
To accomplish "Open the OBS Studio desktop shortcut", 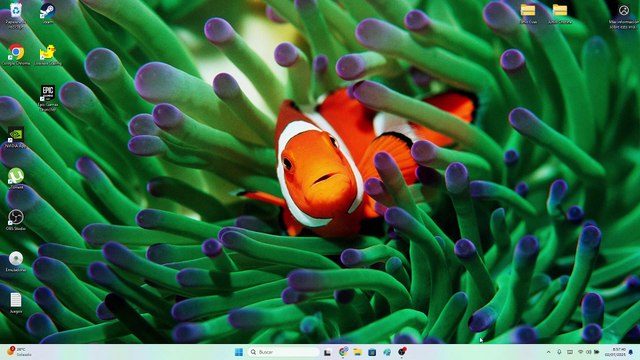I will [16, 220].
